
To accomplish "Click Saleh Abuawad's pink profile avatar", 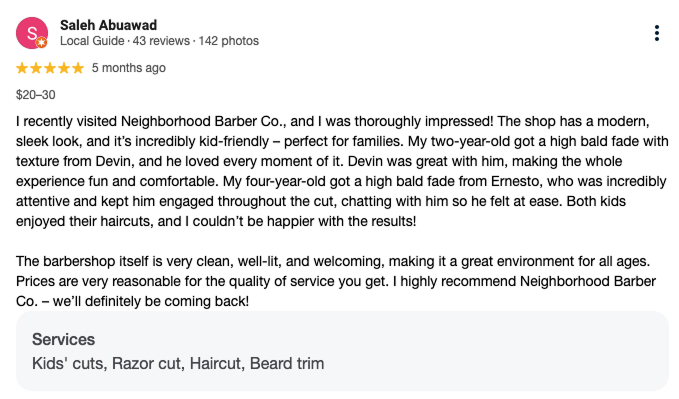I will pos(32,33).
